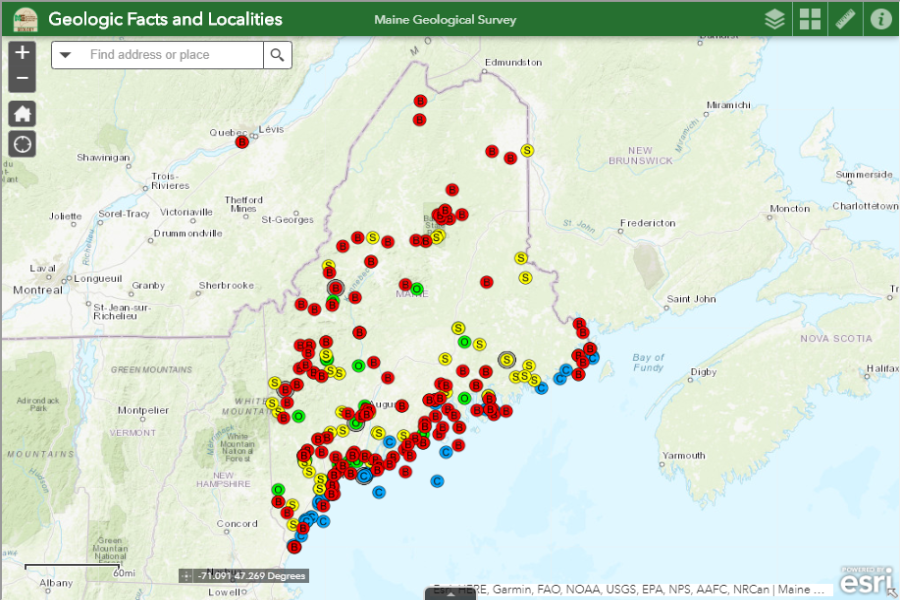Select the measurement ruler tool

click(845, 18)
